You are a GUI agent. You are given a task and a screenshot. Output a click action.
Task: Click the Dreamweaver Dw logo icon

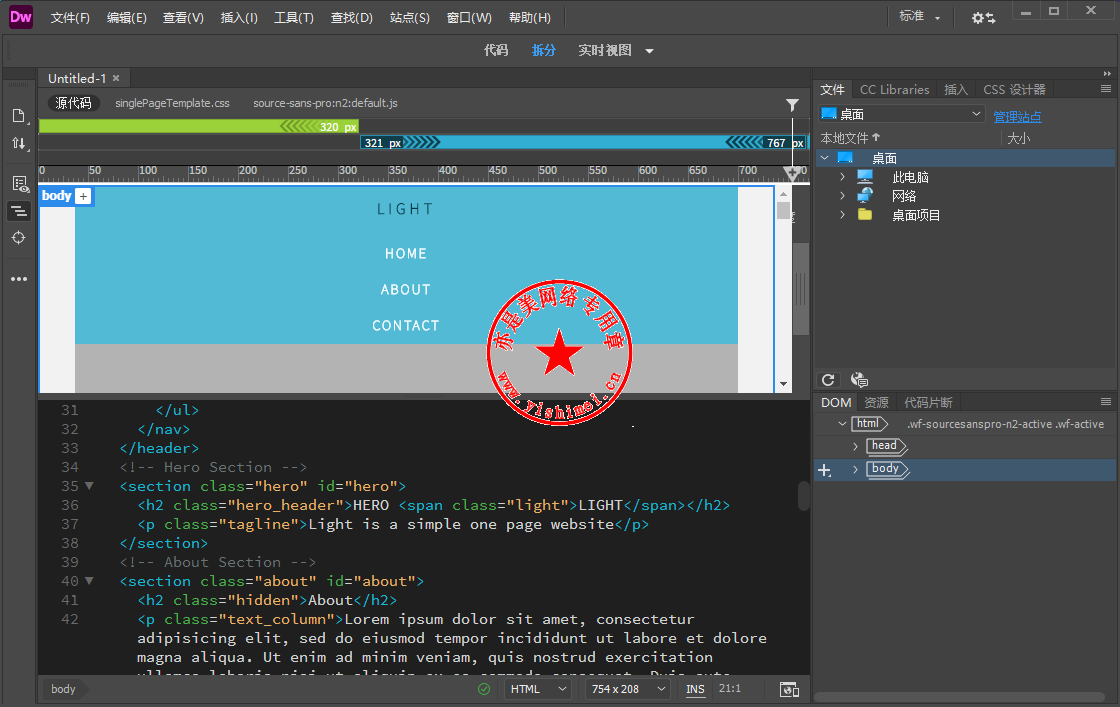(21, 17)
